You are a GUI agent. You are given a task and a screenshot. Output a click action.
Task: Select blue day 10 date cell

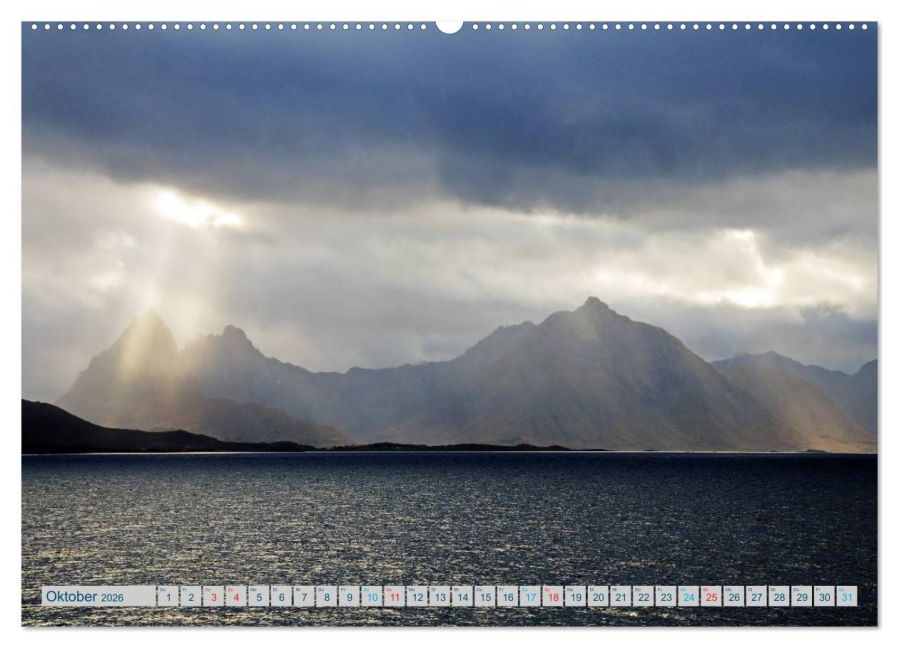pyautogui.click(x=372, y=597)
